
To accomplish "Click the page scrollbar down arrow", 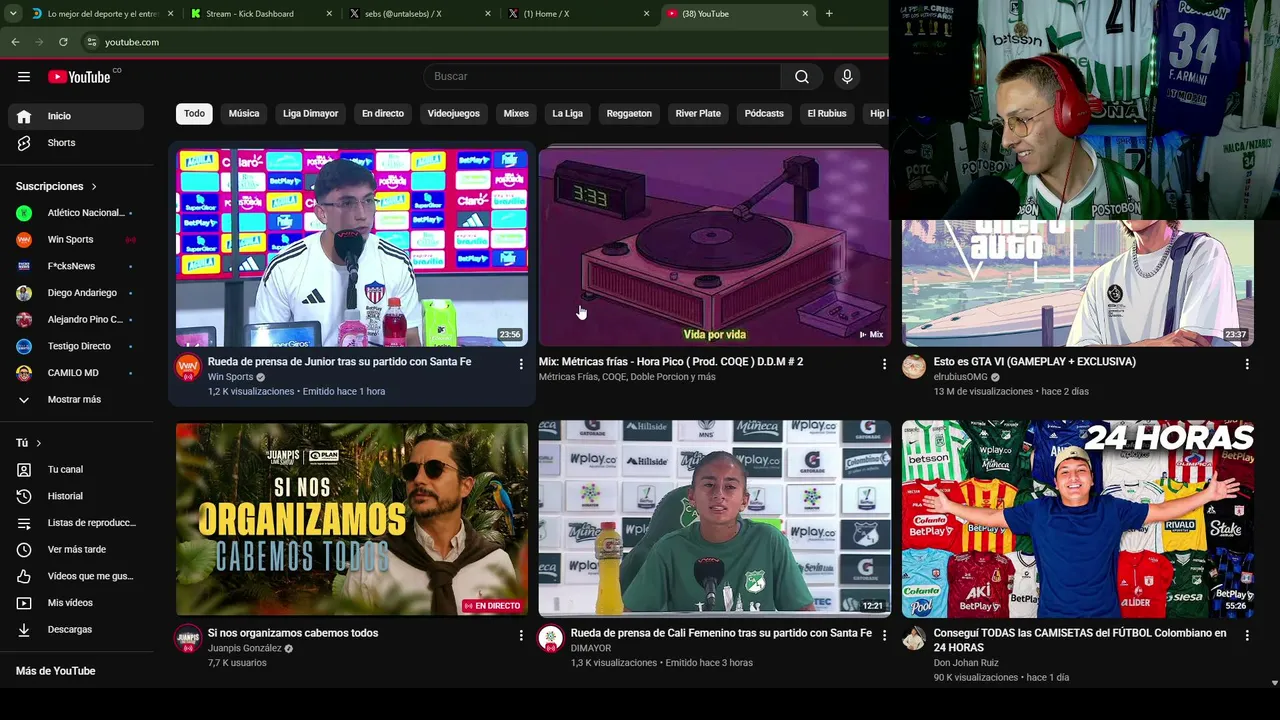I will click(x=1274, y=682).
